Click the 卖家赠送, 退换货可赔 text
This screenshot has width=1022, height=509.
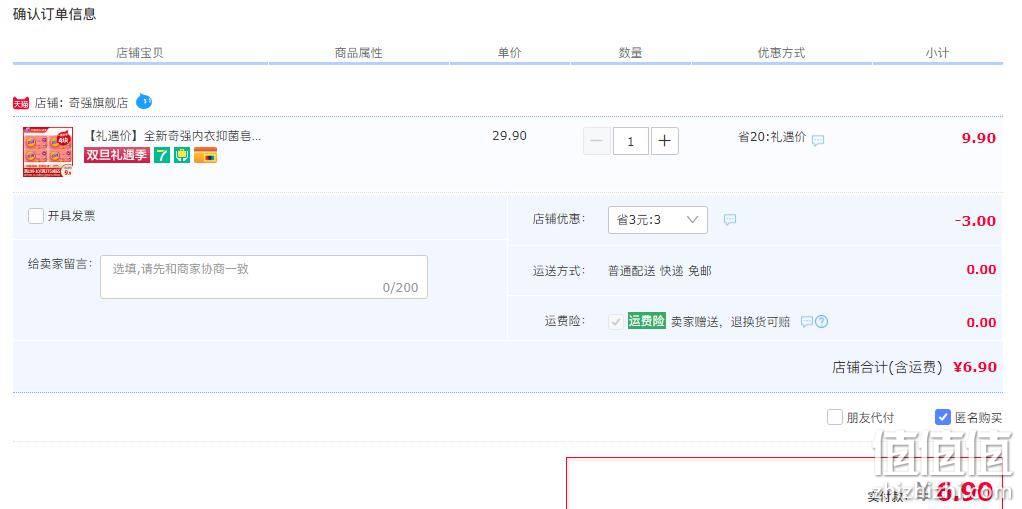pyautogui.click(x=731, y=321)
